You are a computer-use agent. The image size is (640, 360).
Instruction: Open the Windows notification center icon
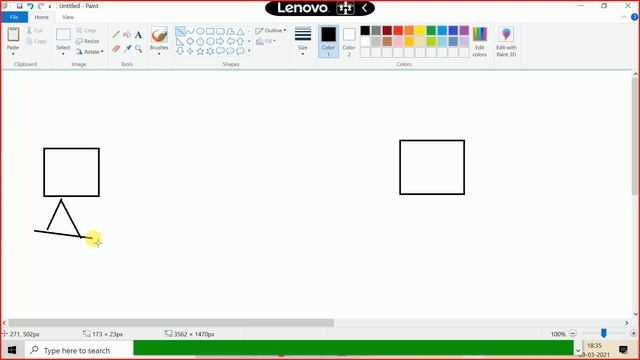coord(623,349)
